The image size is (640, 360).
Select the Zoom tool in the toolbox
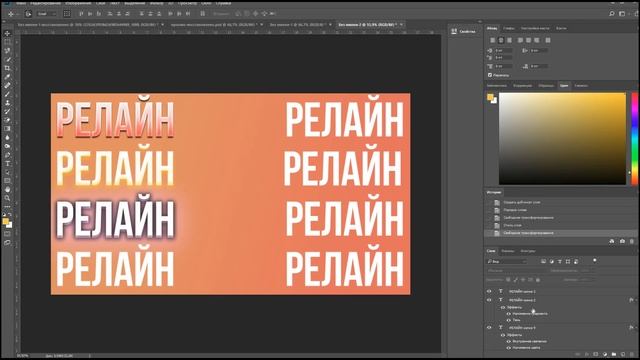[x=7, y=198]
